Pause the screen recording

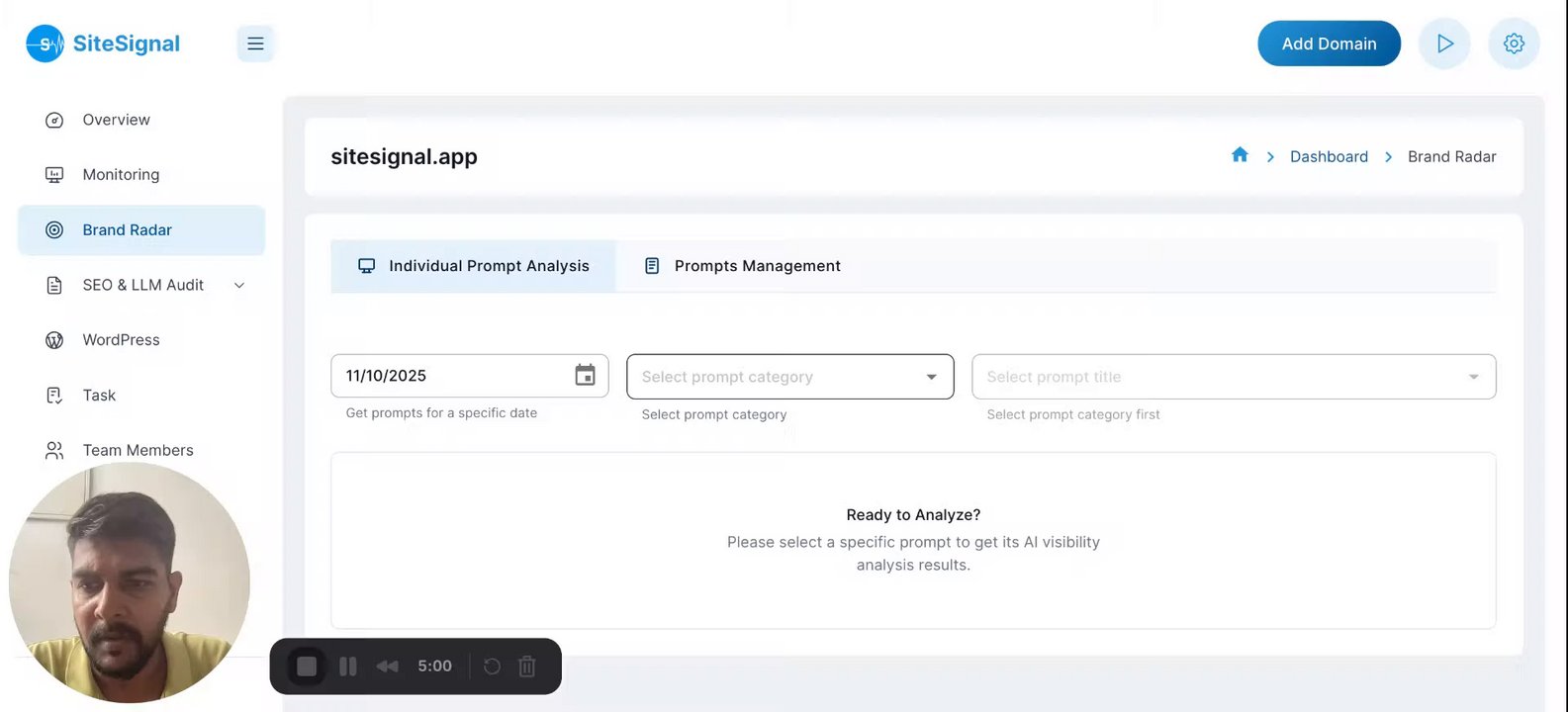pyautogui.click(x=348, y=667)
